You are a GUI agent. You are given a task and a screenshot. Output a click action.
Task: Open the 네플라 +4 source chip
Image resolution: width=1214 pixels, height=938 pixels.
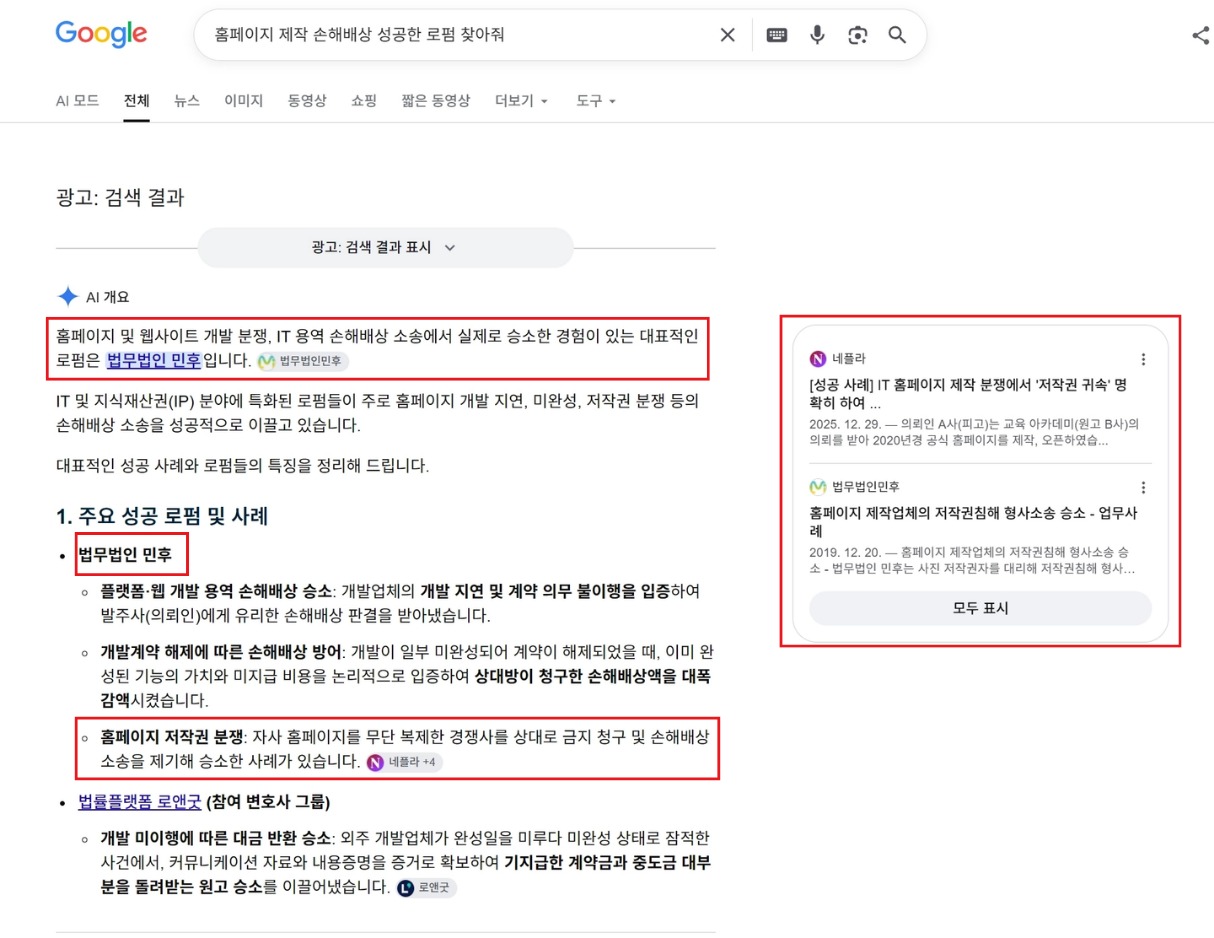coord(403,762)
